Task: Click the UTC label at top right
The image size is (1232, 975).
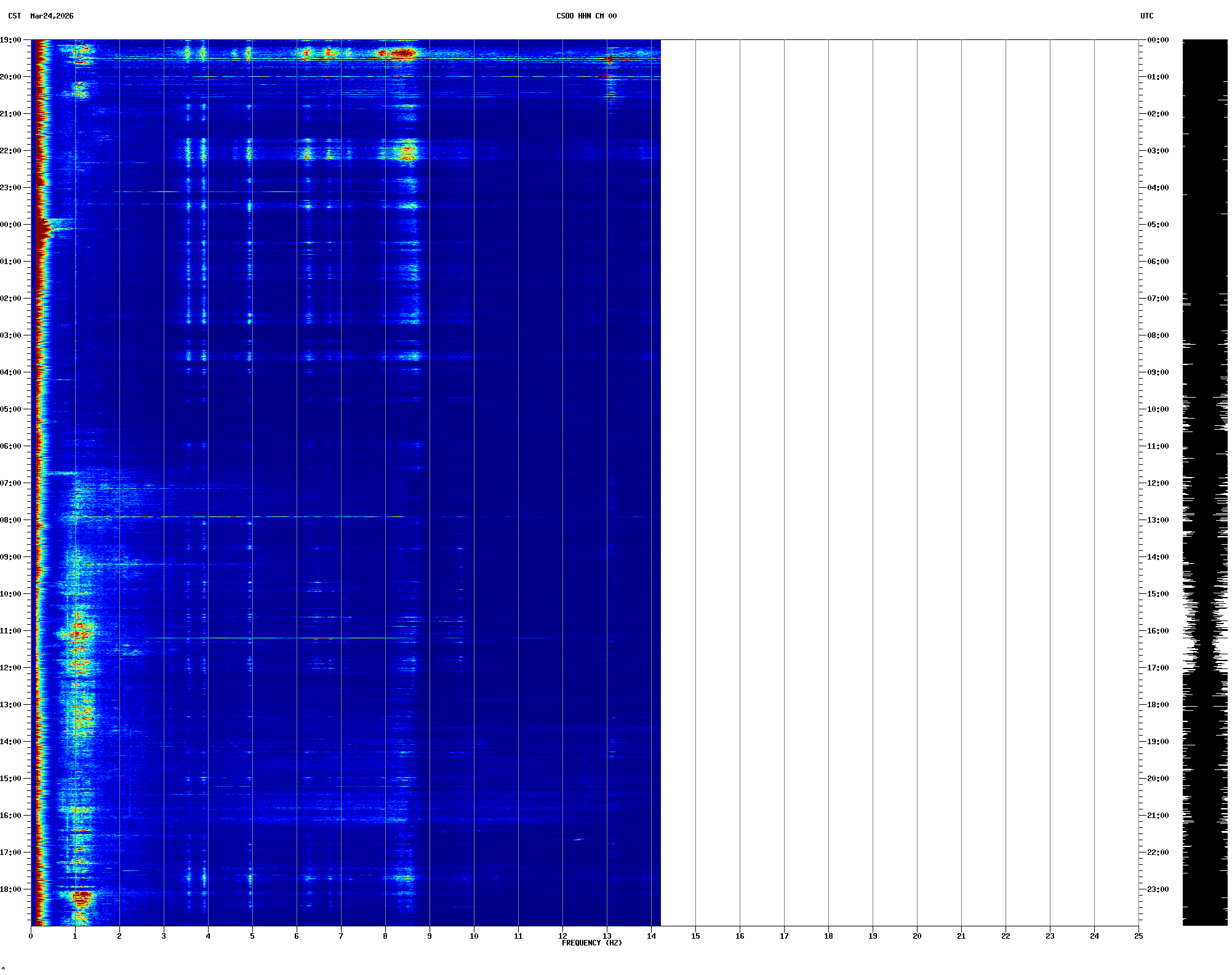Action: 1146,16
